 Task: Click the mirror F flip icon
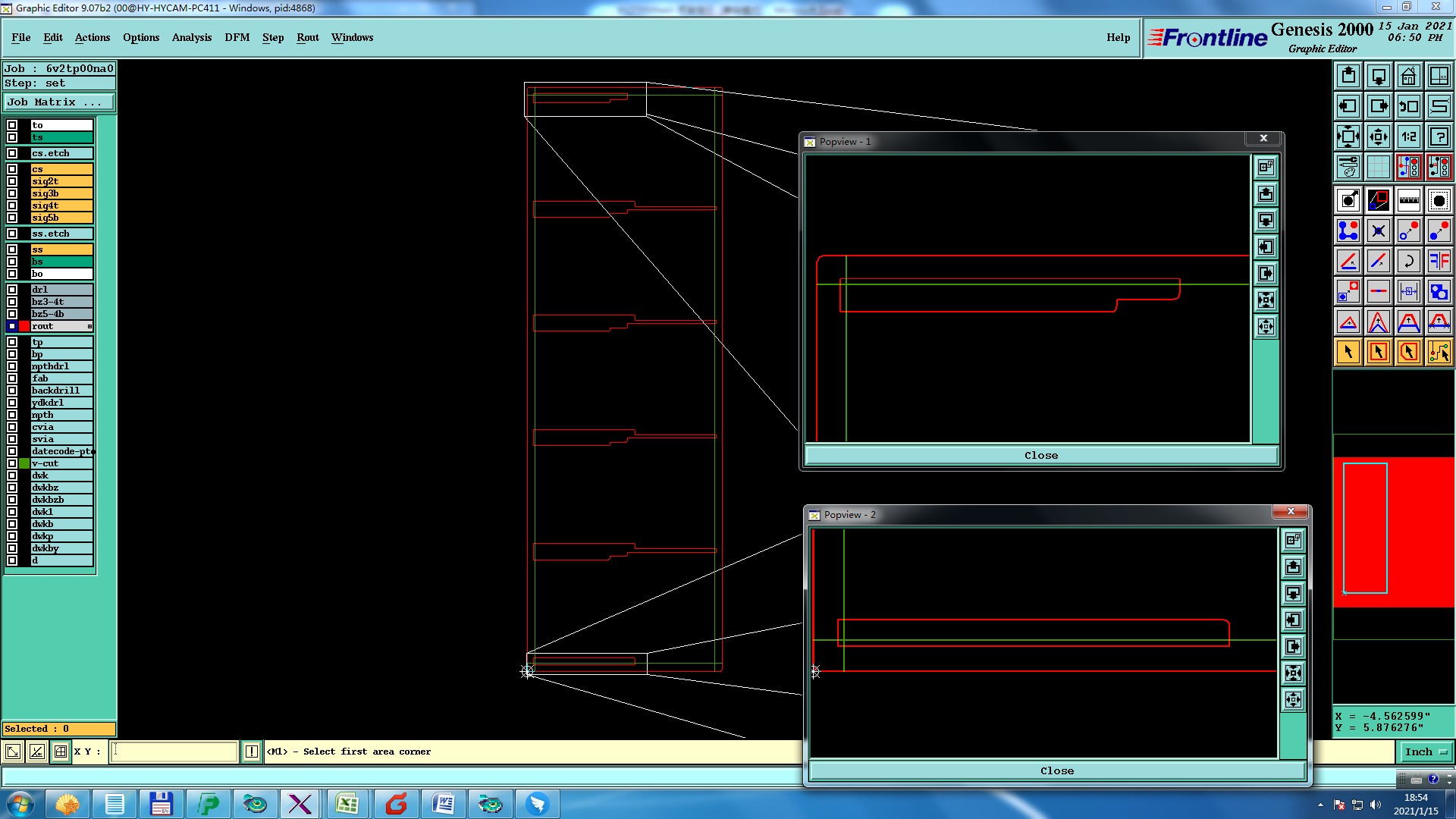1439,261
